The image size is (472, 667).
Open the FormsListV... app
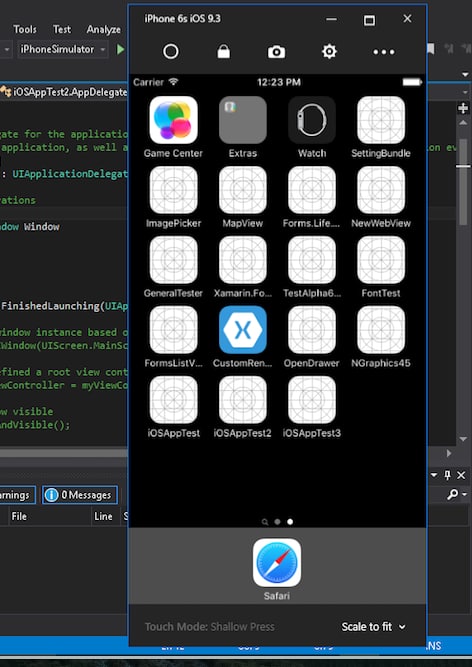click(x=173, y=330)
